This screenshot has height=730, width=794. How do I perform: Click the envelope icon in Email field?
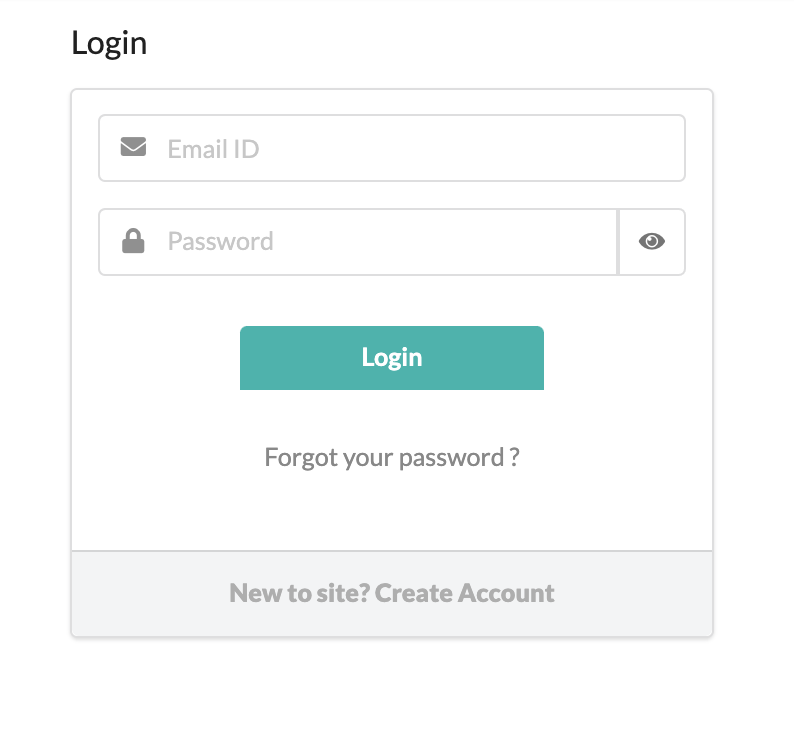[x=133, y=147]
